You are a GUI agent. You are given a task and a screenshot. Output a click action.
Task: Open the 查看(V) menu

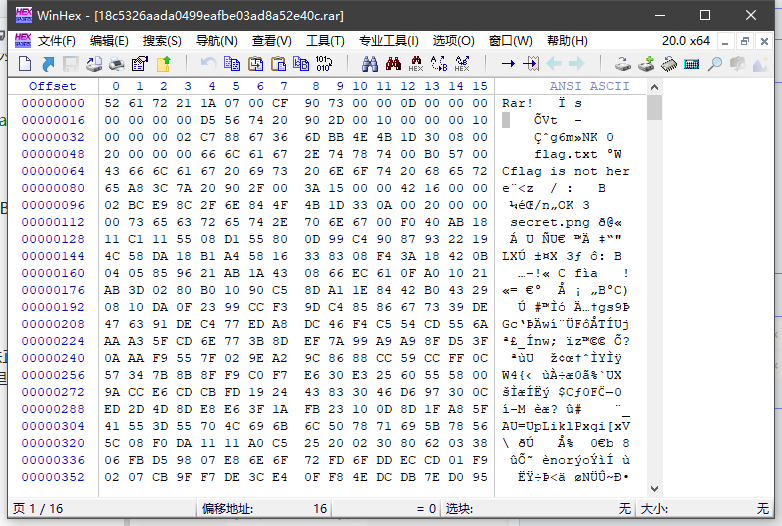[272, 41]
